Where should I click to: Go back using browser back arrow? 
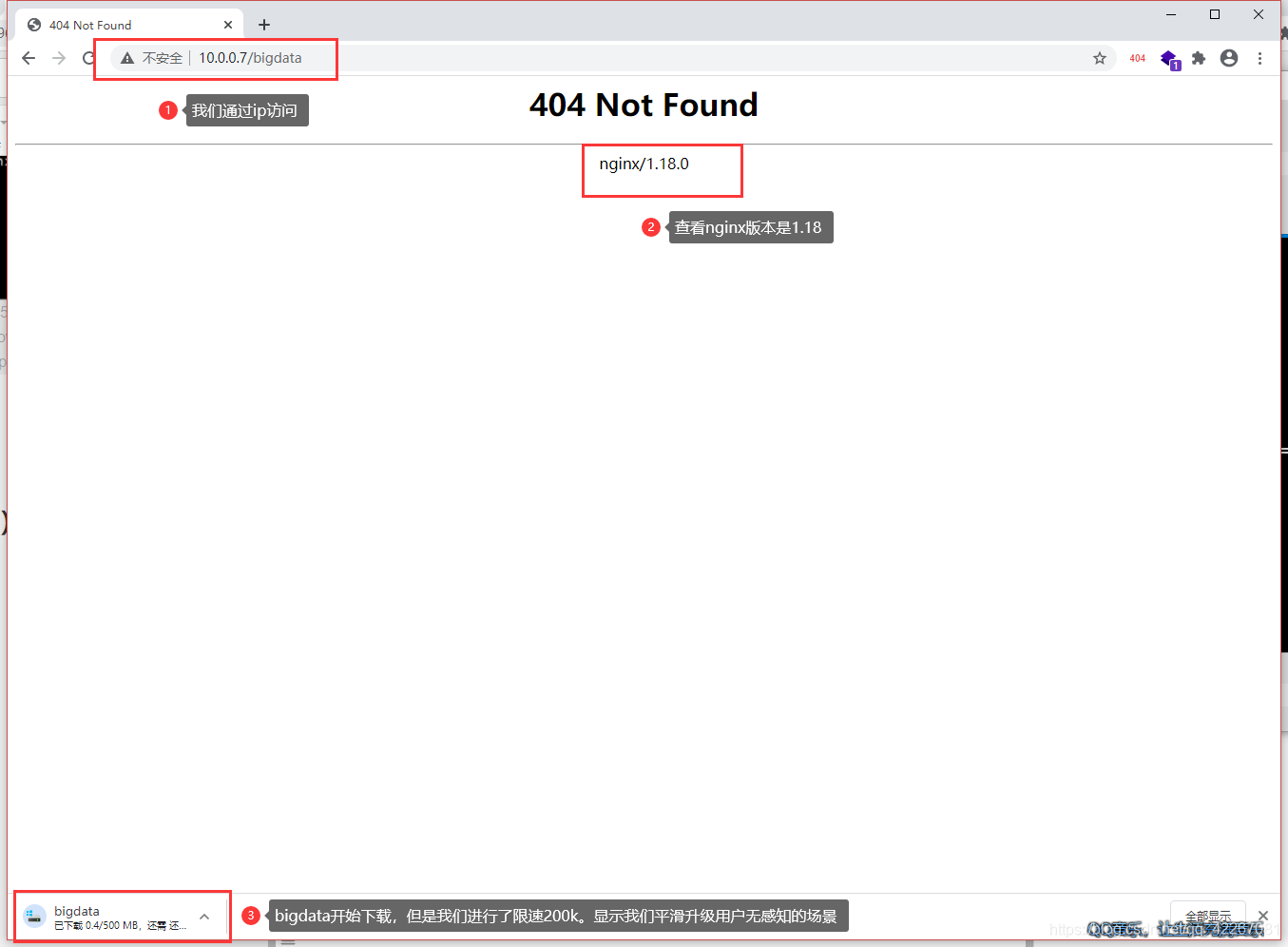(29, 58)
